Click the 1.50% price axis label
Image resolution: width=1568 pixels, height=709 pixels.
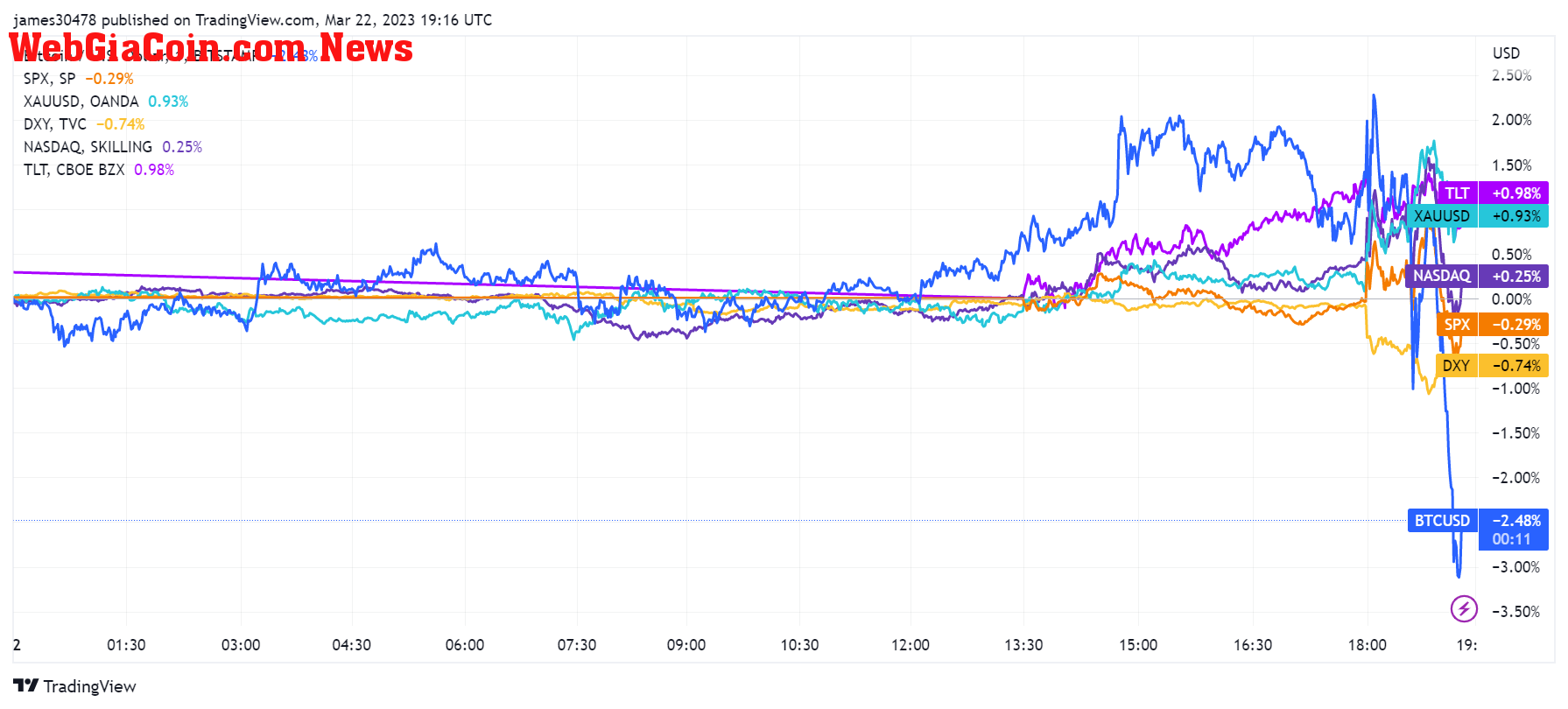[x=1512, y=165]
